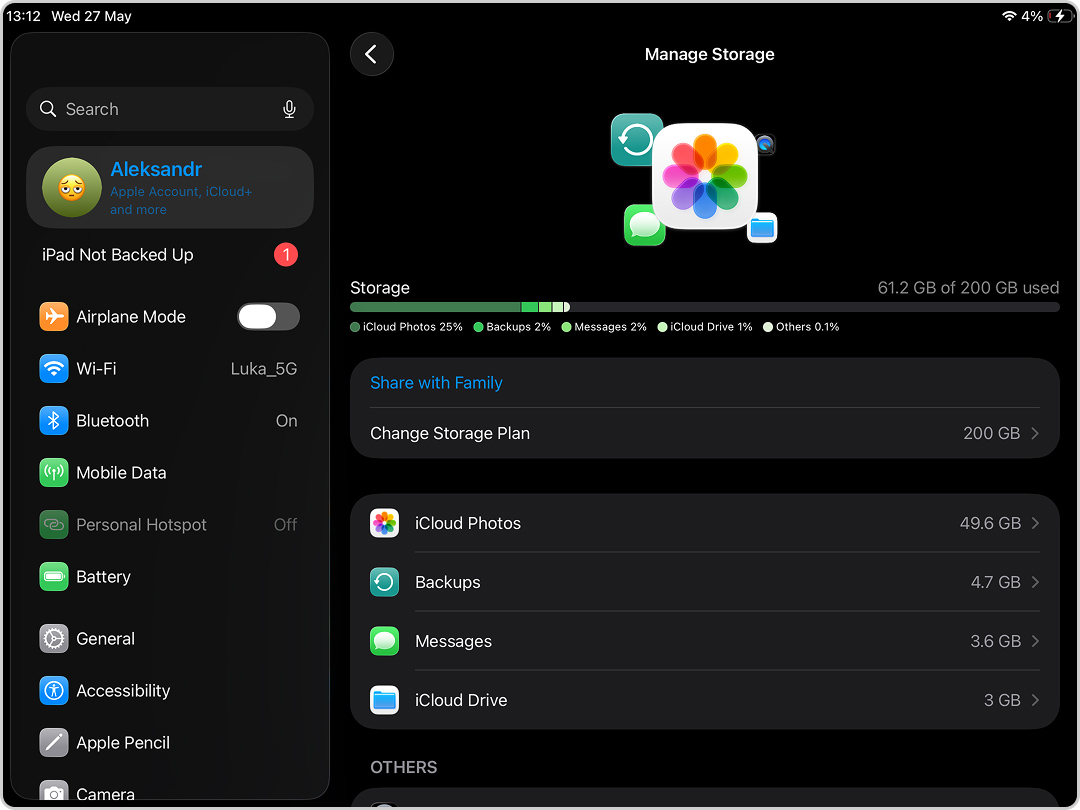Tap the large Photos flower graphic
Screen dimensions: 1080x810
(705, 176)
